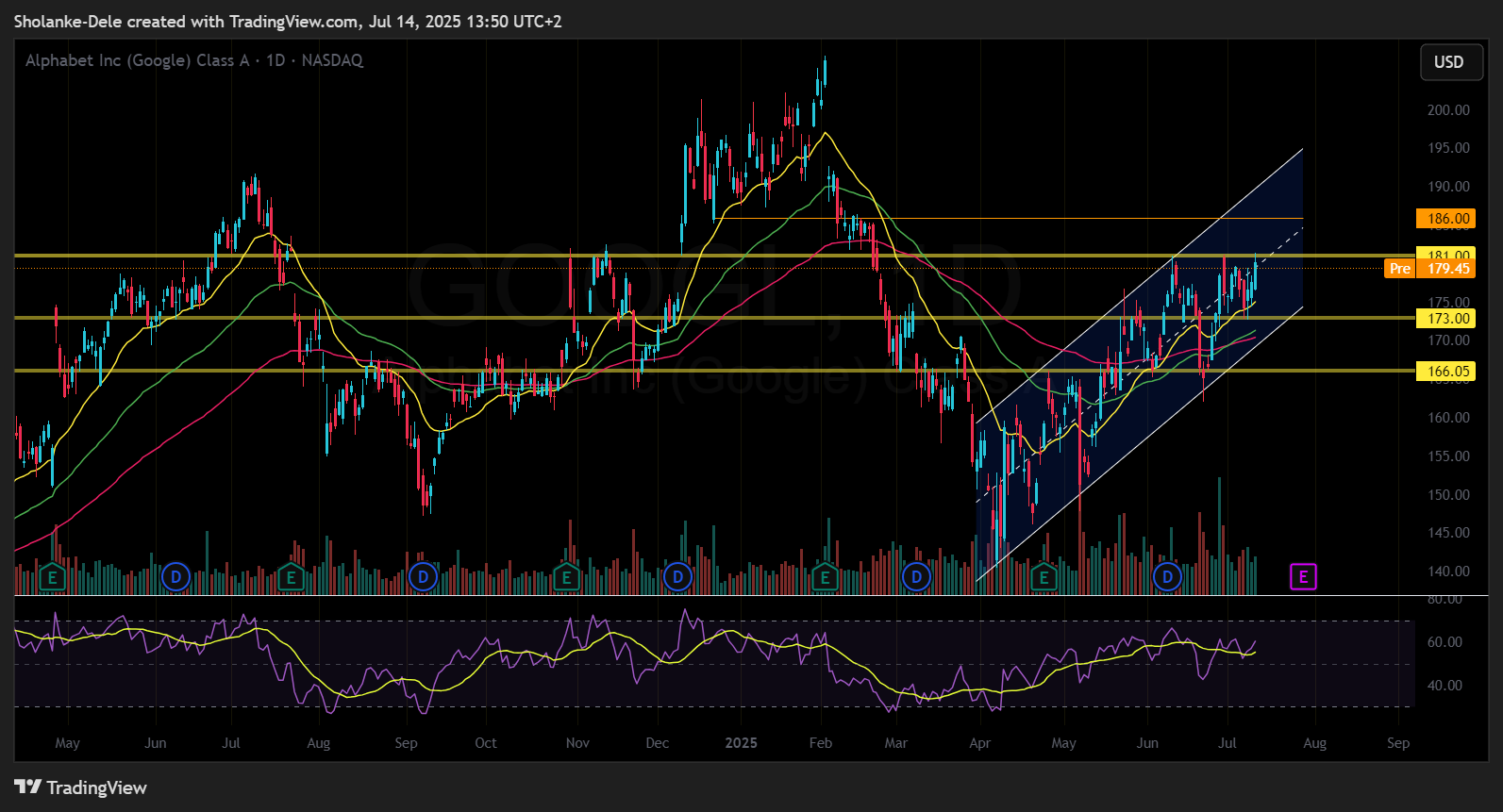
Task: Click the June 2025 dividend D marker
Action: tap(1168, 576)
